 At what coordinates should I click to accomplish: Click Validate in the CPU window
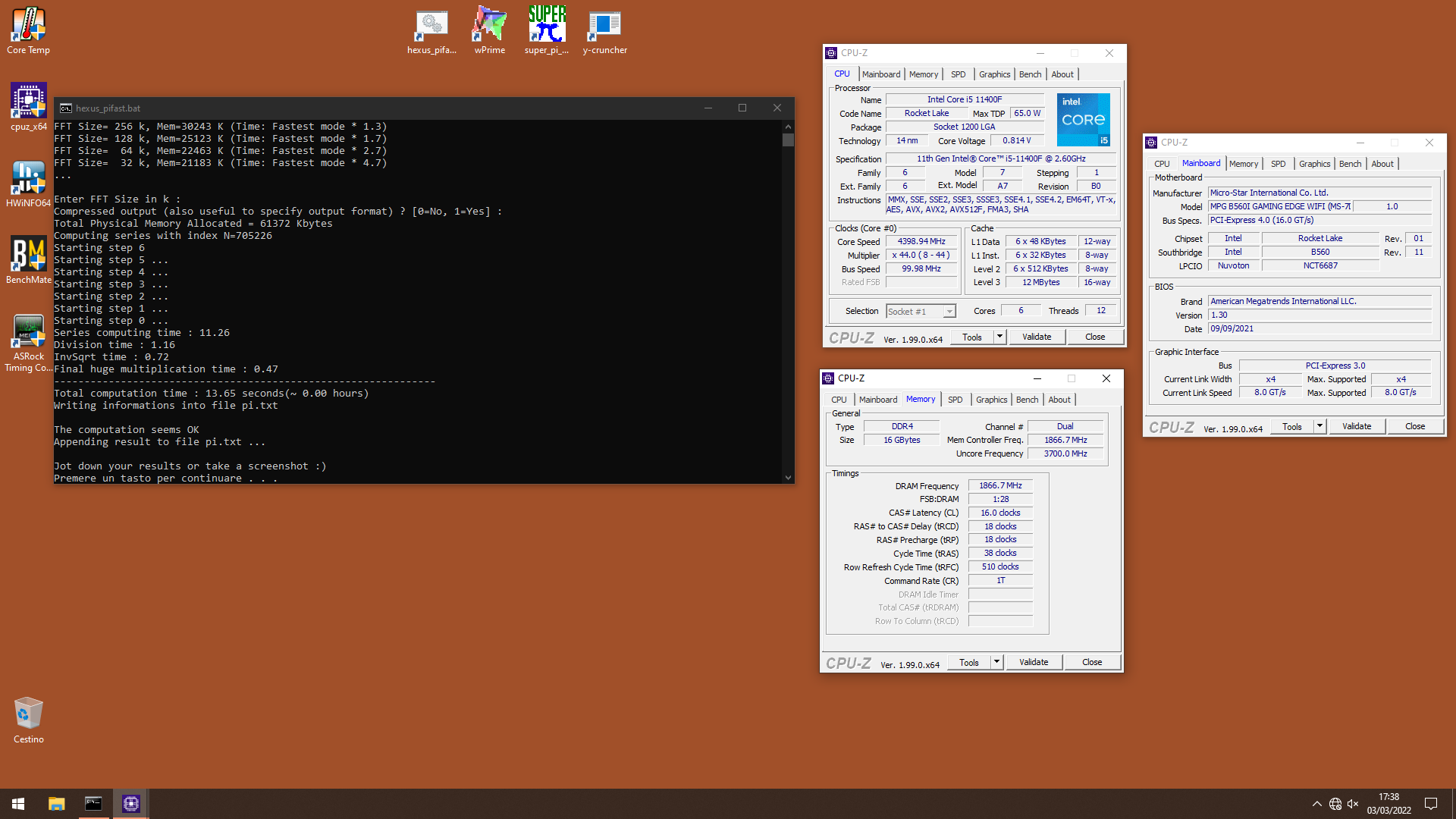click(1037, 337)
